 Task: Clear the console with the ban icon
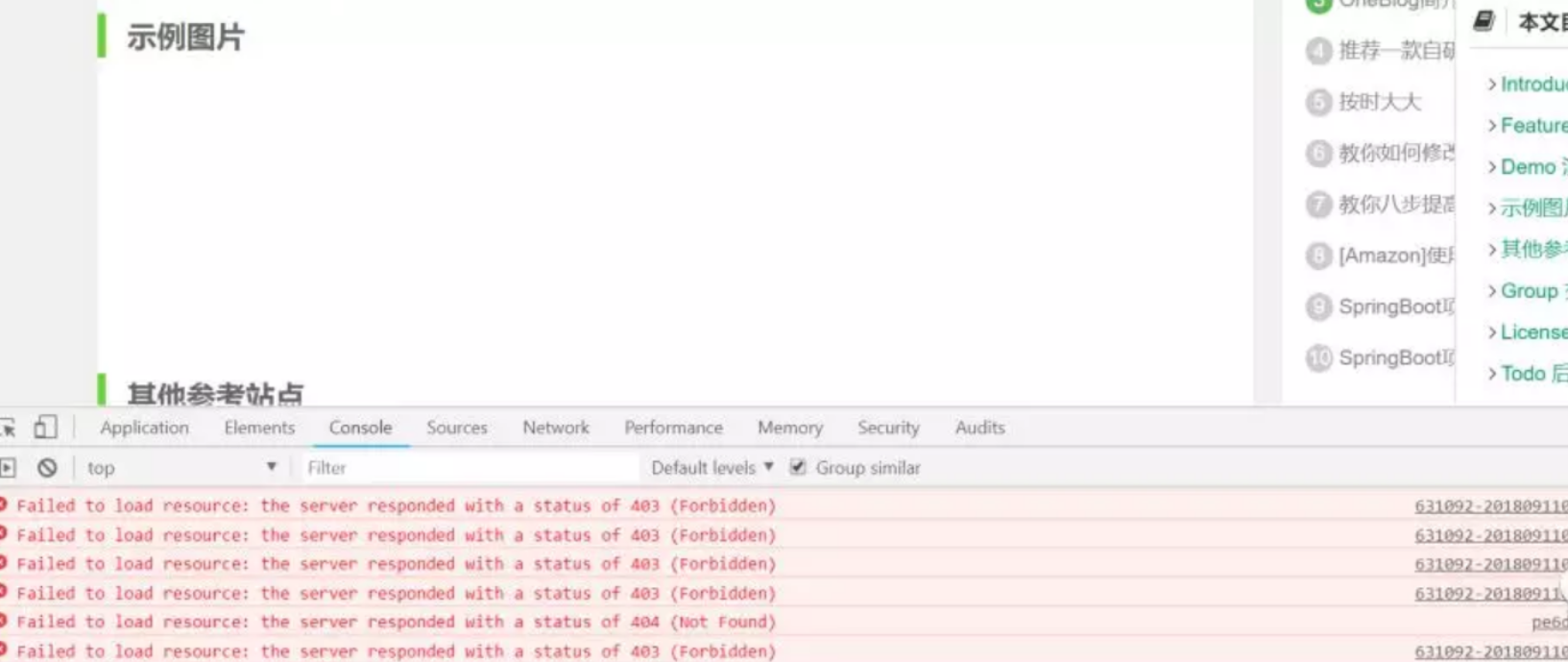click(x=47, y=468)
